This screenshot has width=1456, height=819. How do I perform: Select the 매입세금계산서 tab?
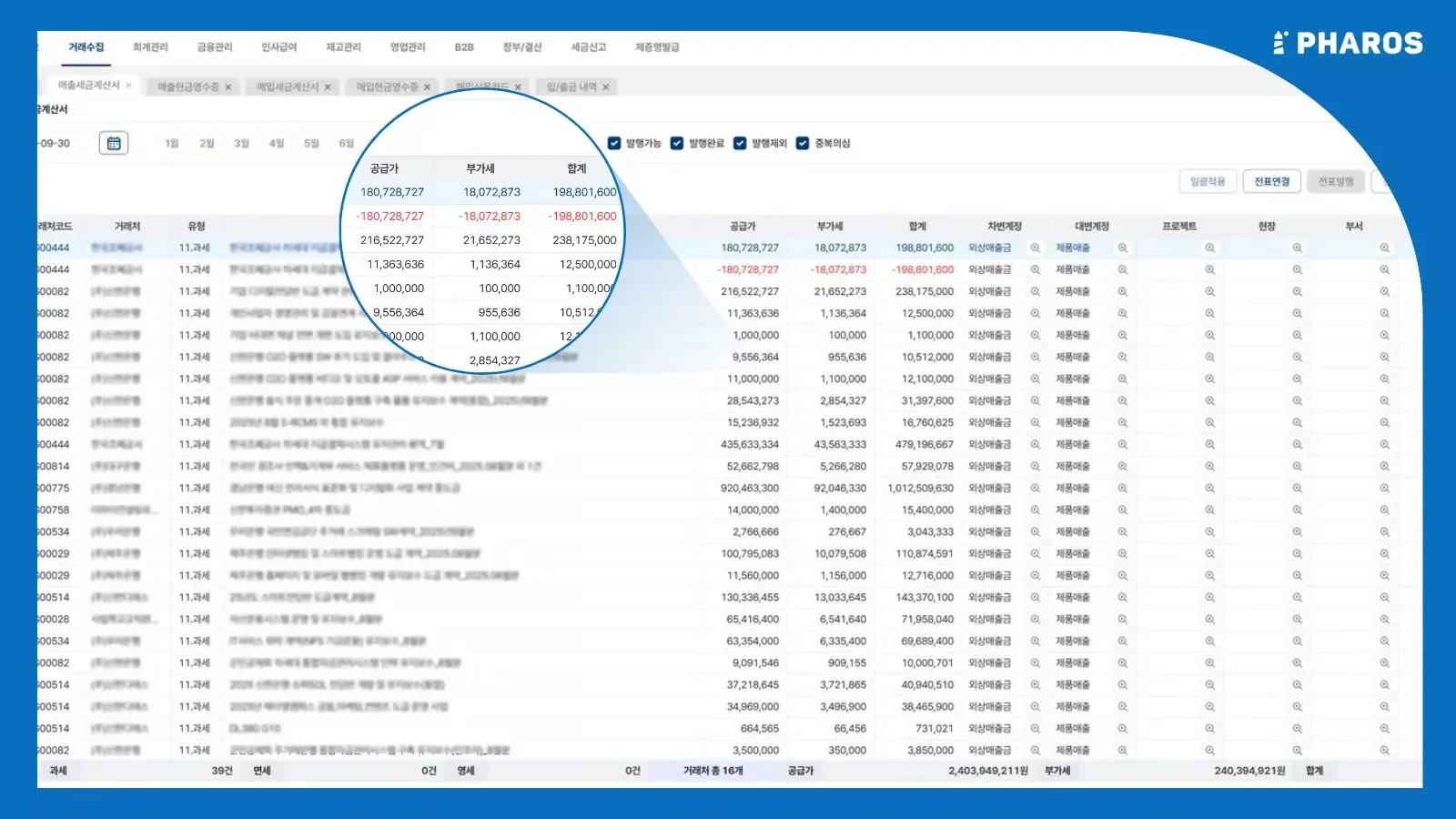tap(288, 87)
